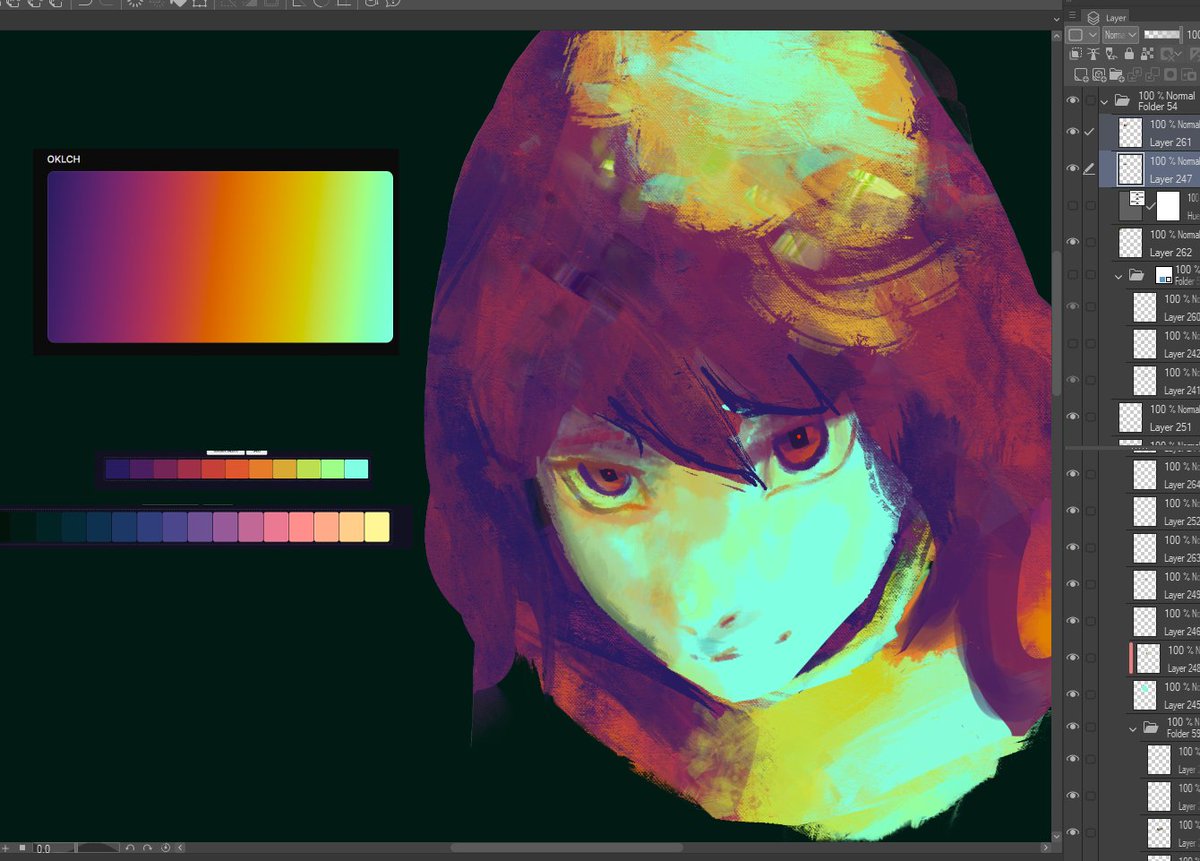Toggle visibility of Layer 251
Screen dimensions: 1200x861
point(1073,417)
